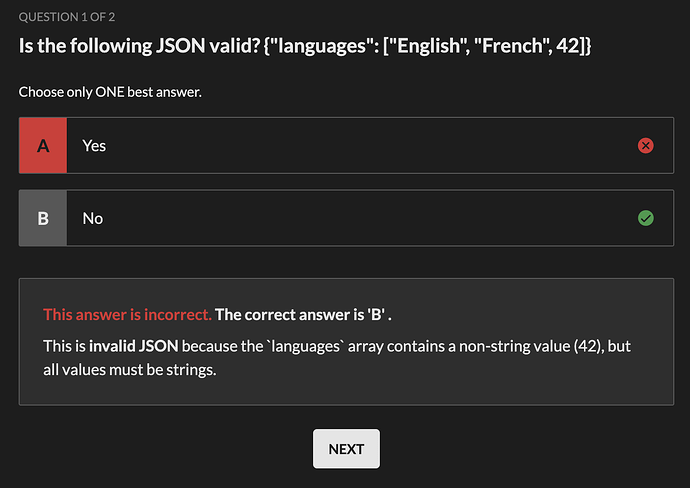The width and height of the screenshot is (690, 488).
Task: Click the `languages` code word in explanation
Action: [305, 346]
